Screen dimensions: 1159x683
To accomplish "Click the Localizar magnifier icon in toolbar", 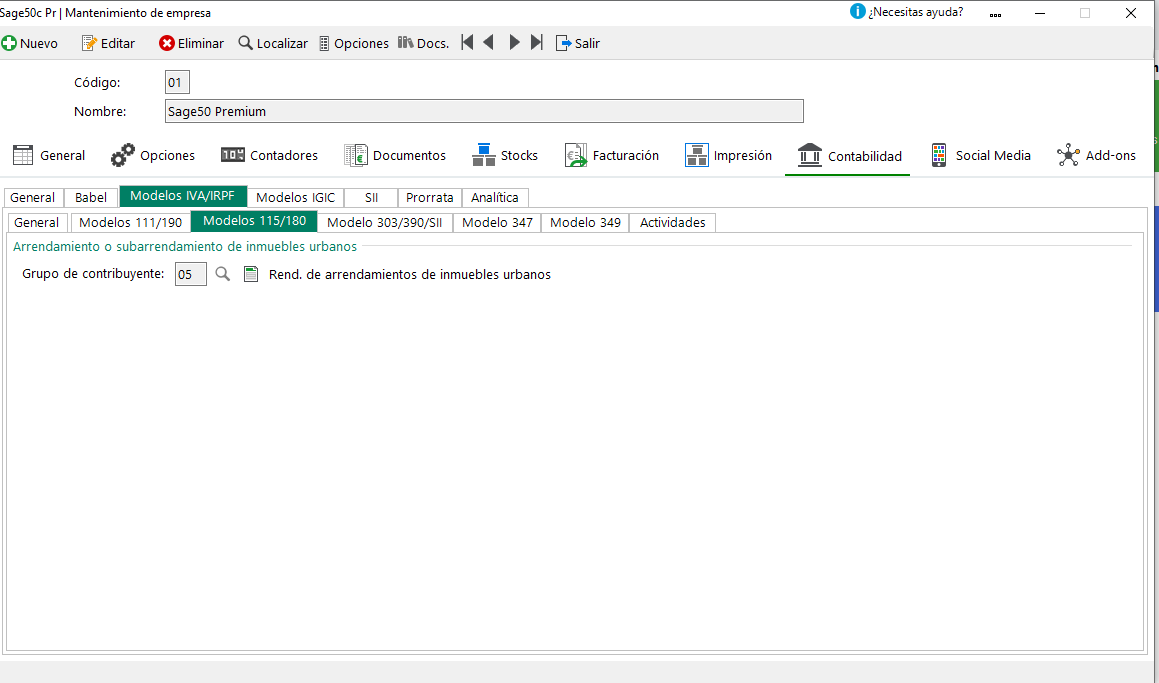I will click(245, 44).
